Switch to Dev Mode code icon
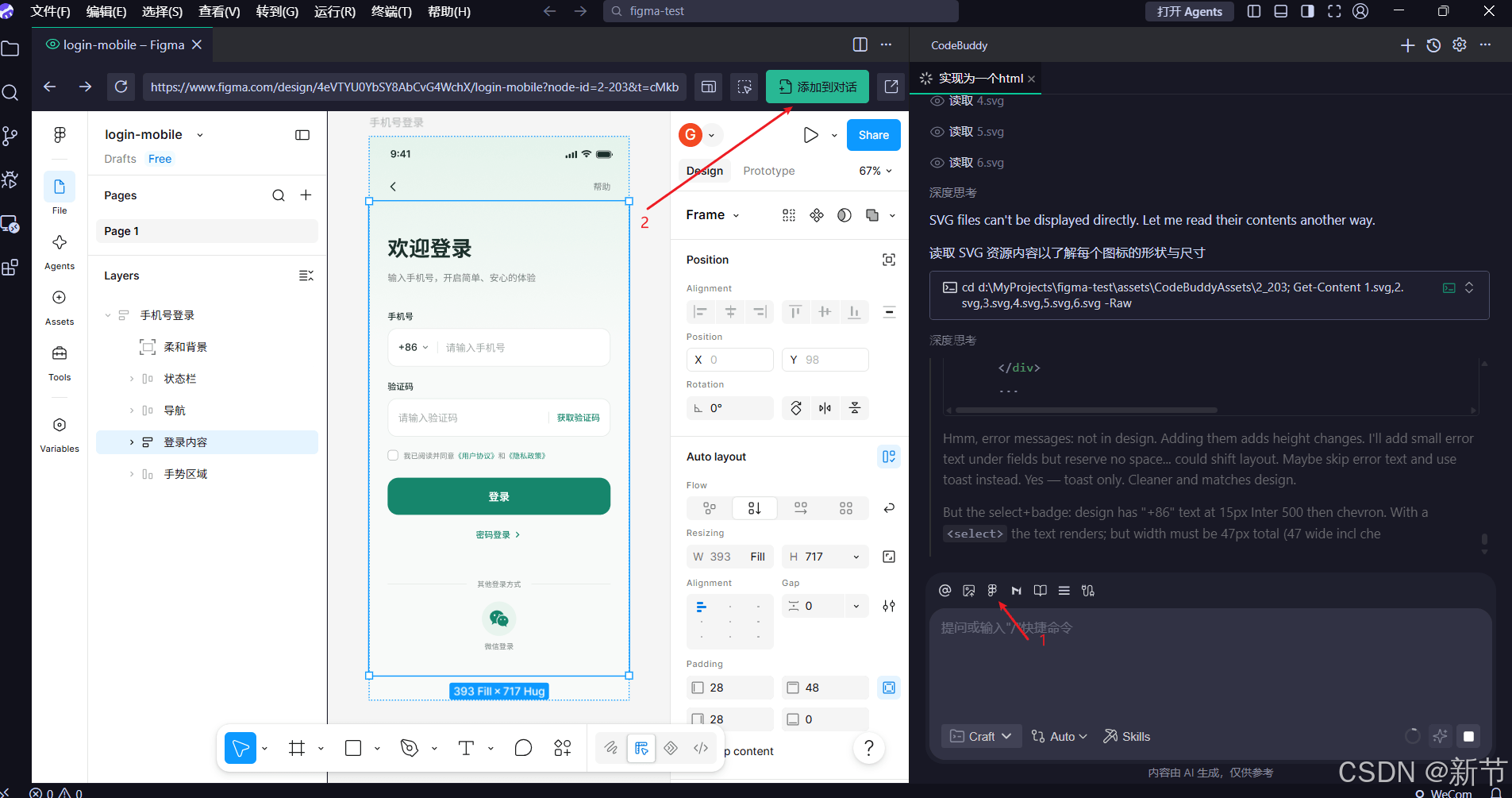The width and height of the screenshot is (1512, 798). click(701, 748)
